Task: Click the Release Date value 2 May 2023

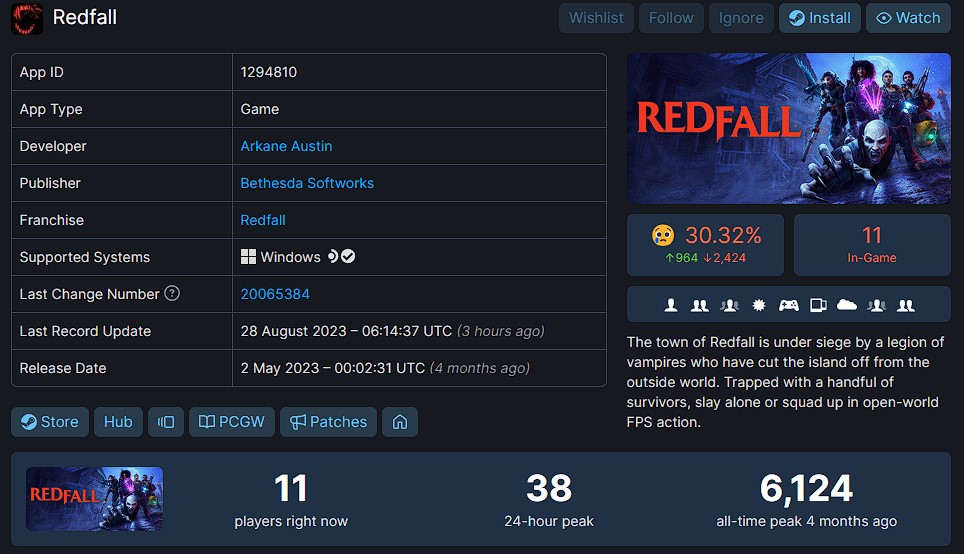Action: point(333,368)
